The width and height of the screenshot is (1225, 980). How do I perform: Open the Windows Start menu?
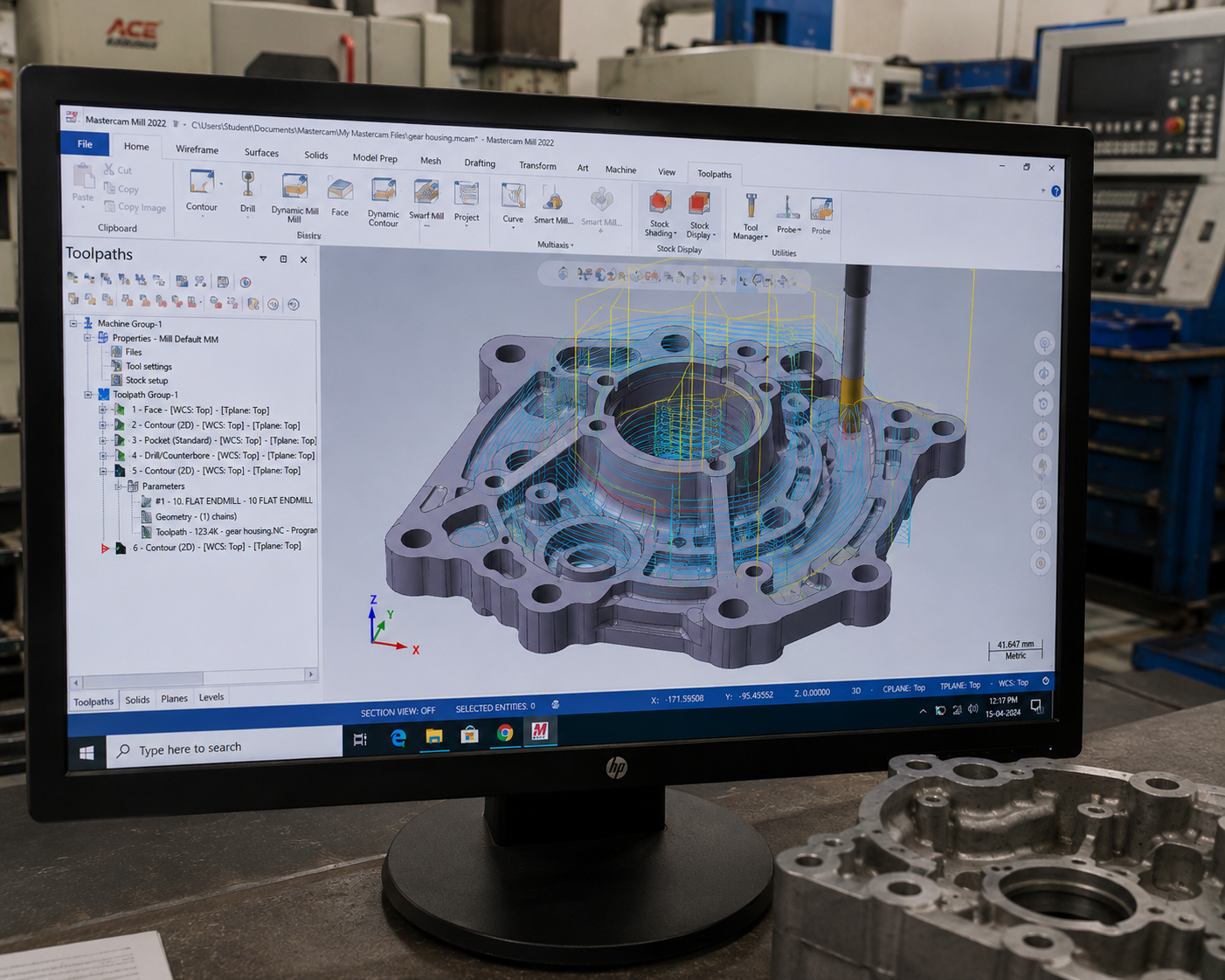pos(87,752)
